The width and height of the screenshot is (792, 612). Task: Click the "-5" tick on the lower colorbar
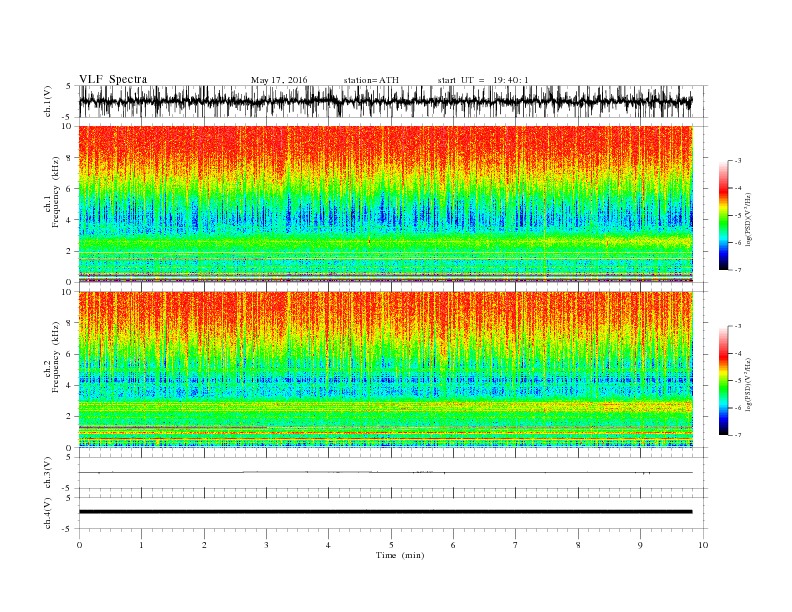(x=738, y=381)
